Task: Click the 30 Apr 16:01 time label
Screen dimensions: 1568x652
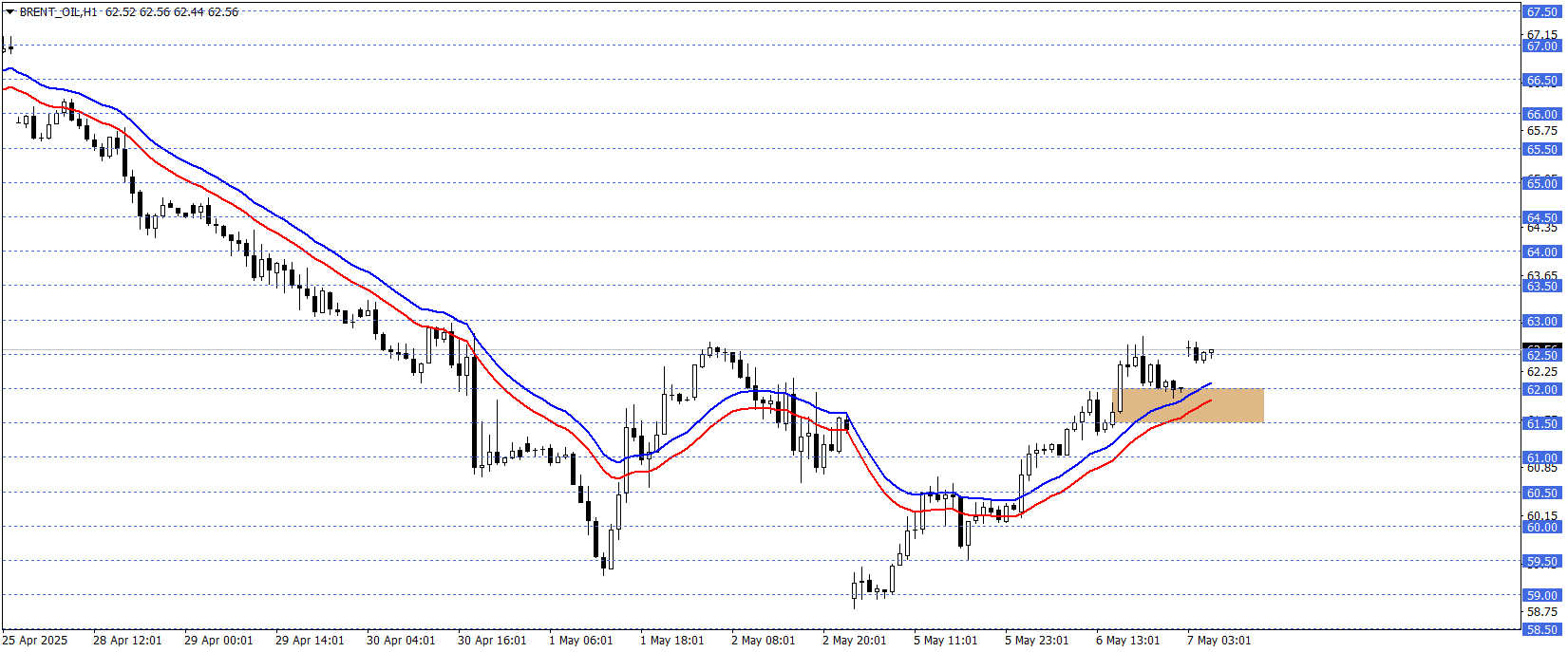Action: 492,641
